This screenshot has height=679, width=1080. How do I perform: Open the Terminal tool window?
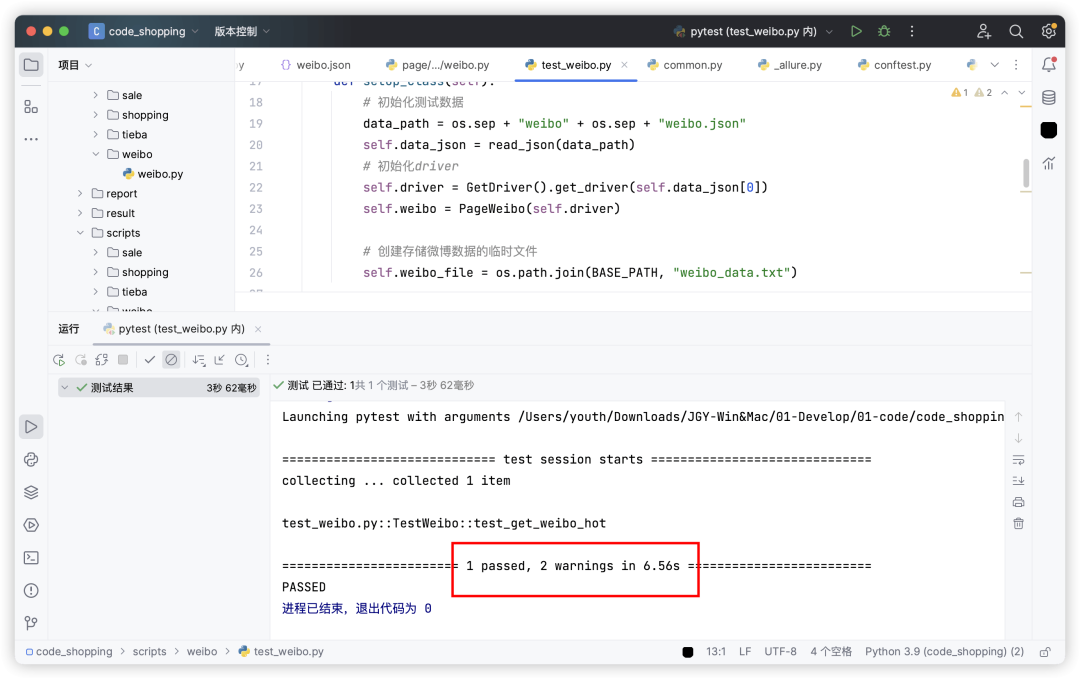click(x=31, y=558)
